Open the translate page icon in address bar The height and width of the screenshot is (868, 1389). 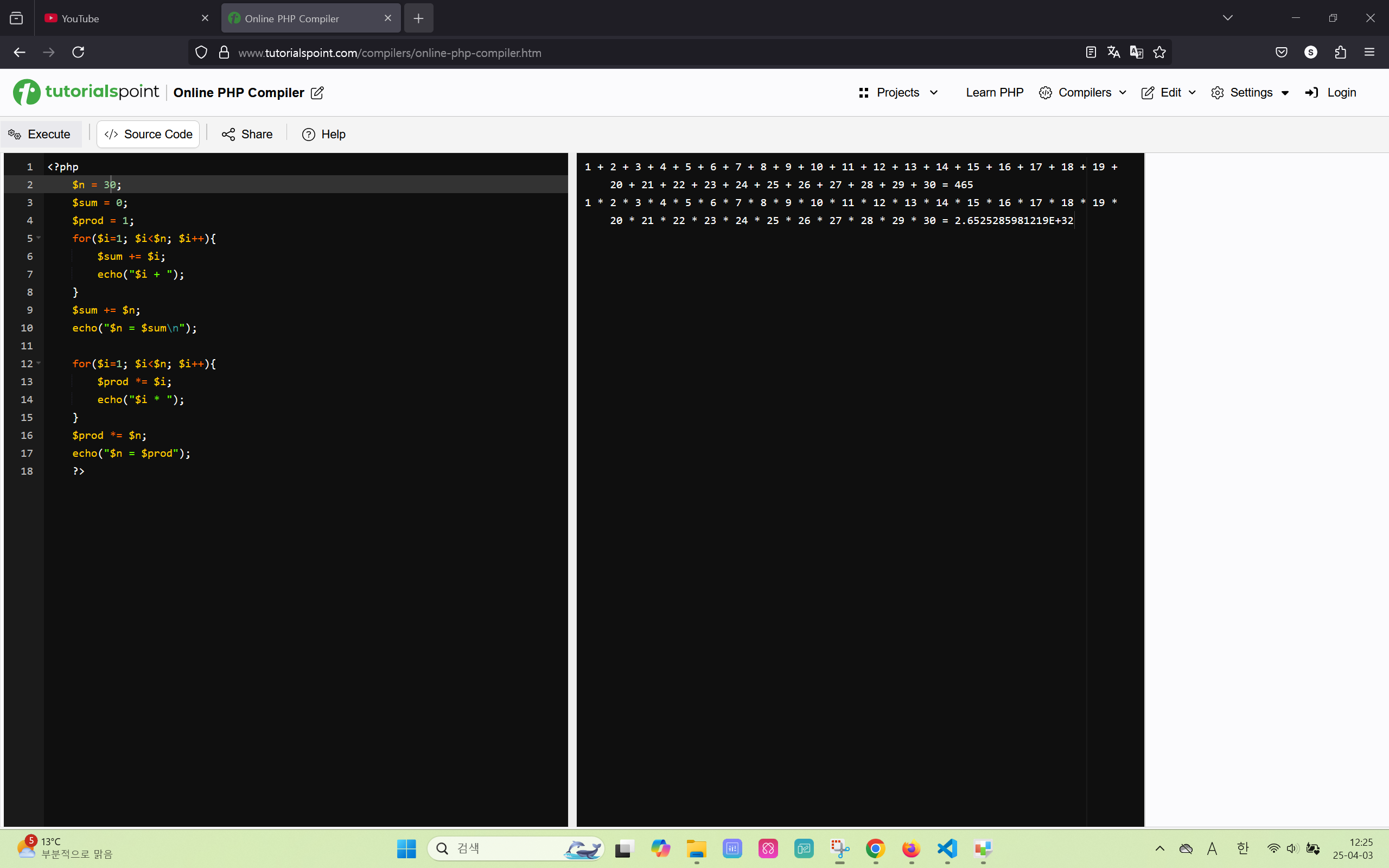click(x=1113, y=52)
